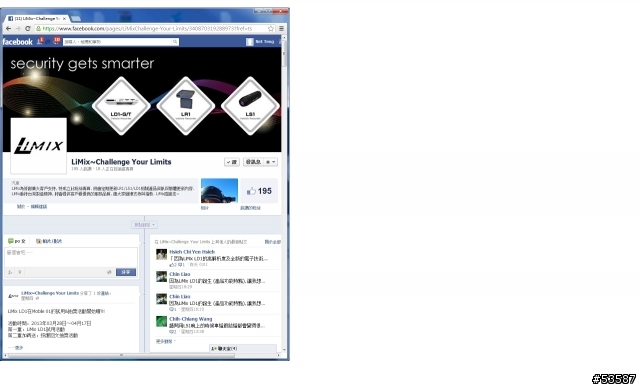Toggle the Liked checkmark button

(232, 162)
